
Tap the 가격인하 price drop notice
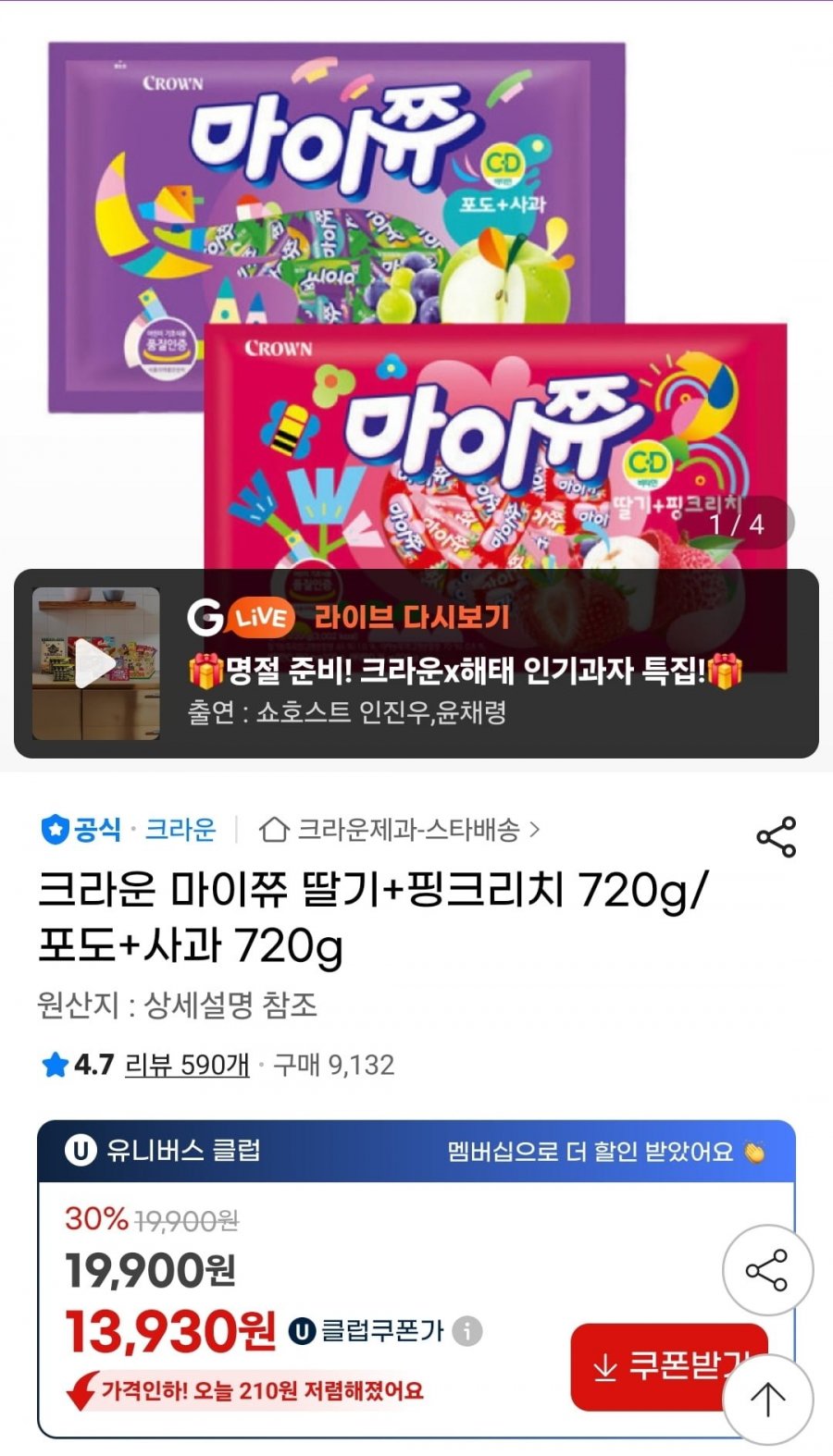246,1390
